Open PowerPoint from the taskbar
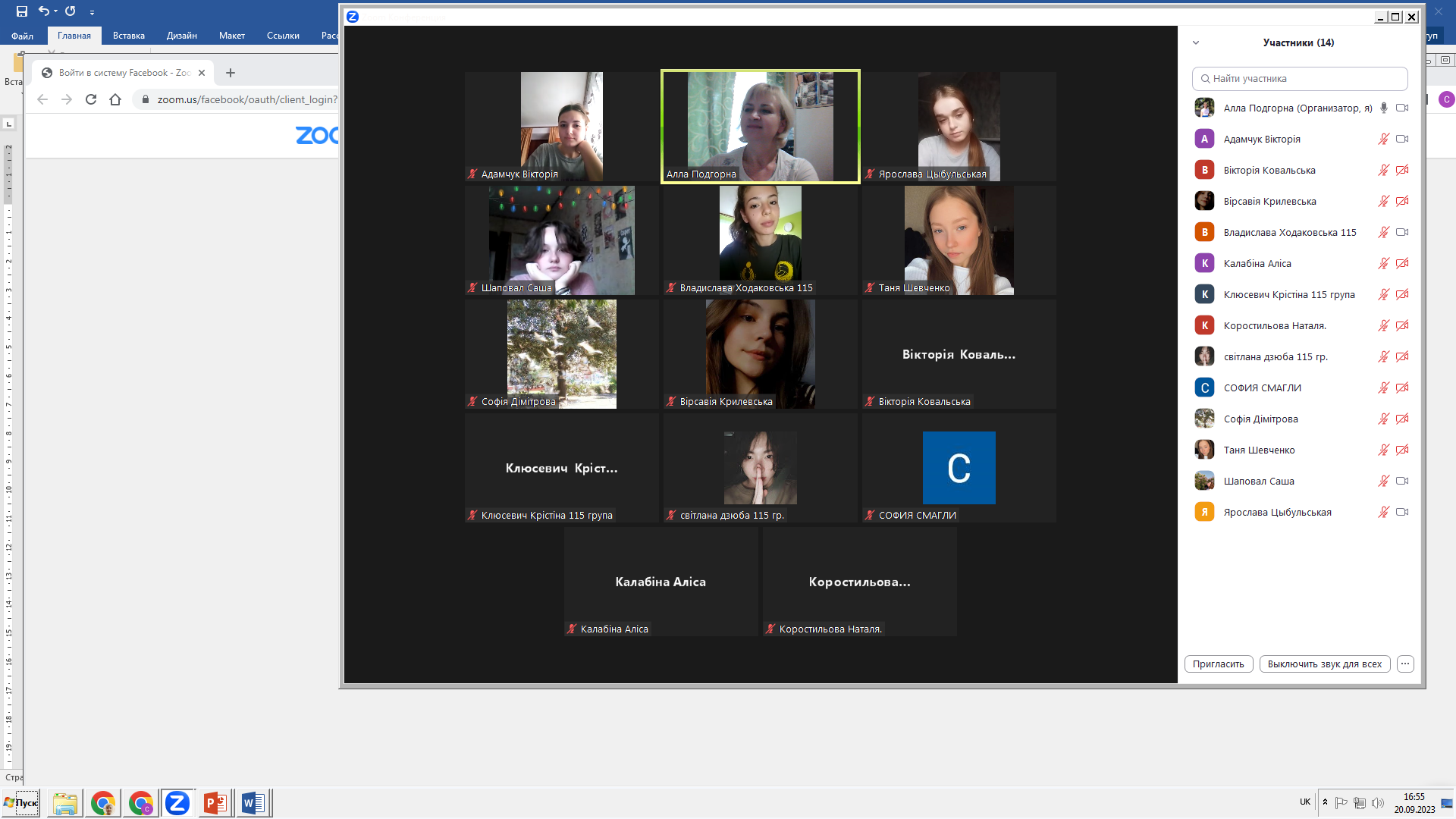 pos(215,803)
